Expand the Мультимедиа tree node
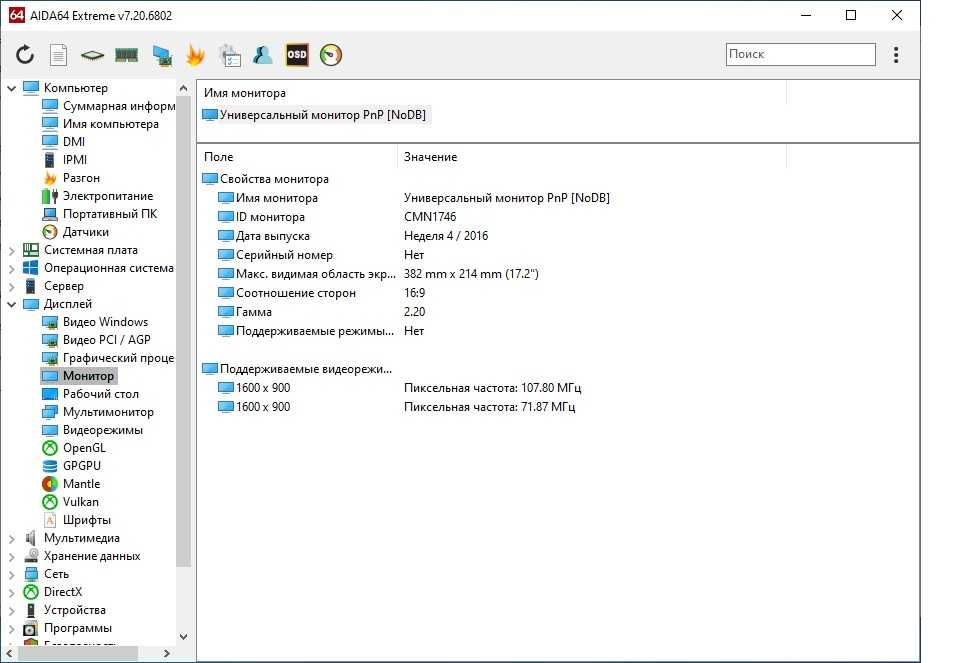 12,539
